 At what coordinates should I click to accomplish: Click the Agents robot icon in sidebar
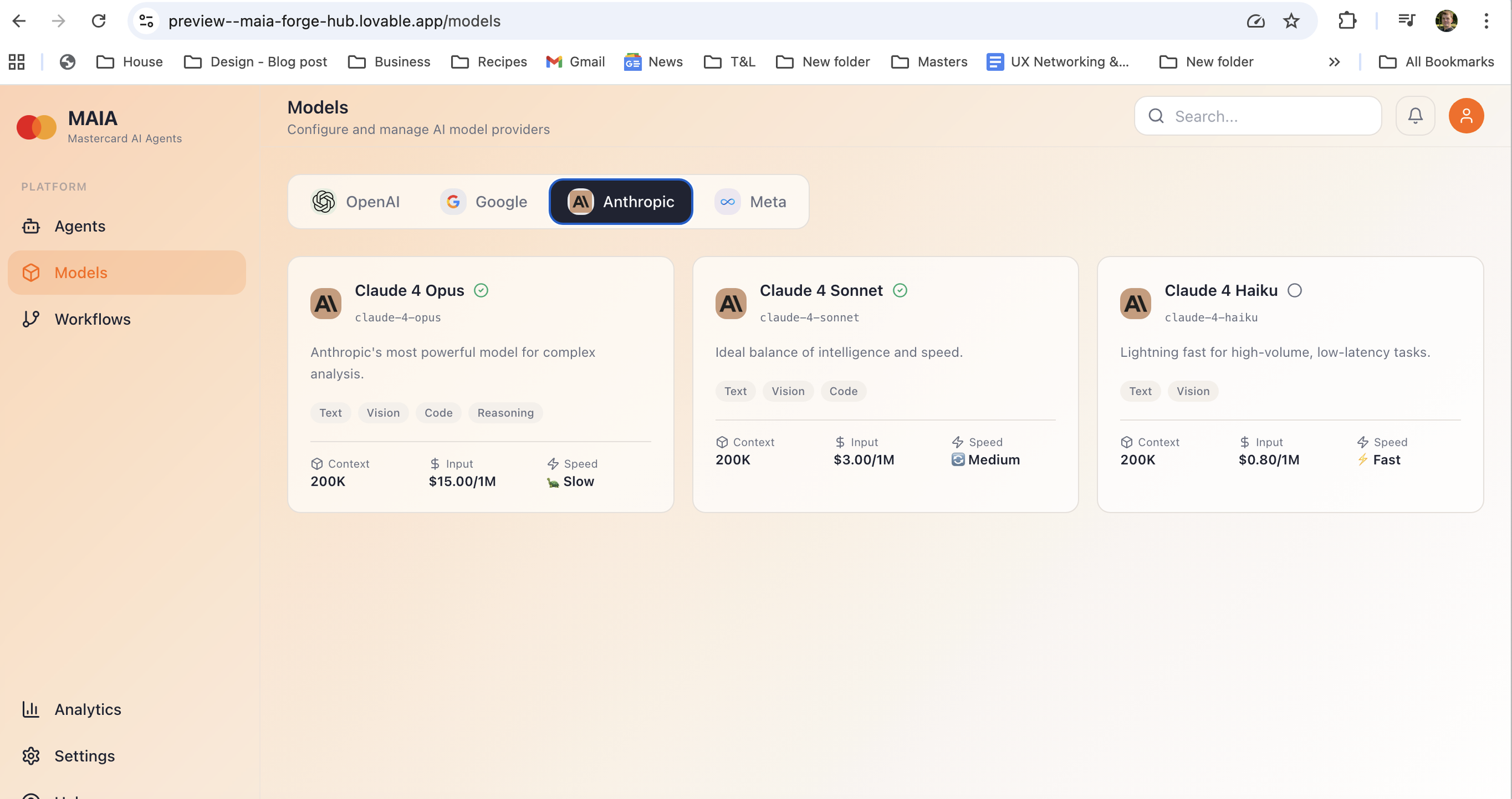[31, 226]
